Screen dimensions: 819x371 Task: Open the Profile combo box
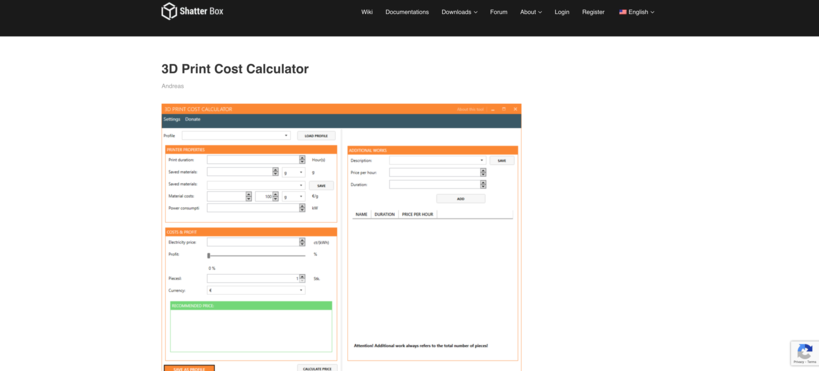pyautogui.click(x=236, y=135)
